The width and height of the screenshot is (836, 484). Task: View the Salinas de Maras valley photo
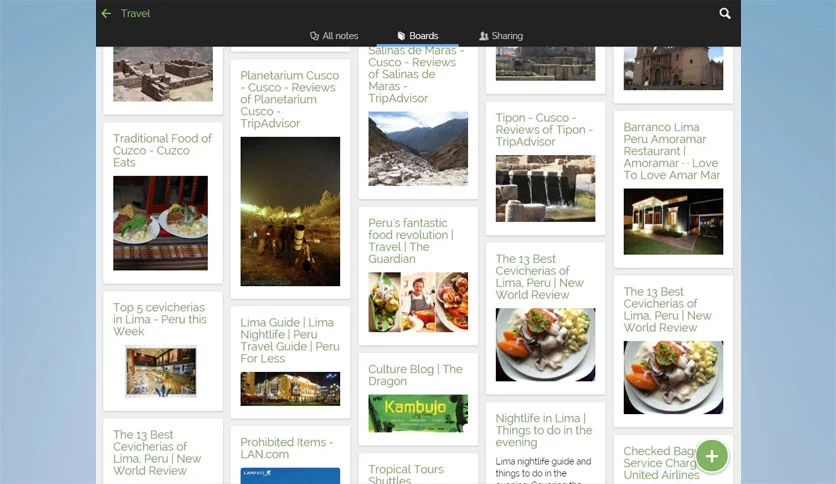tap(418, 149)
